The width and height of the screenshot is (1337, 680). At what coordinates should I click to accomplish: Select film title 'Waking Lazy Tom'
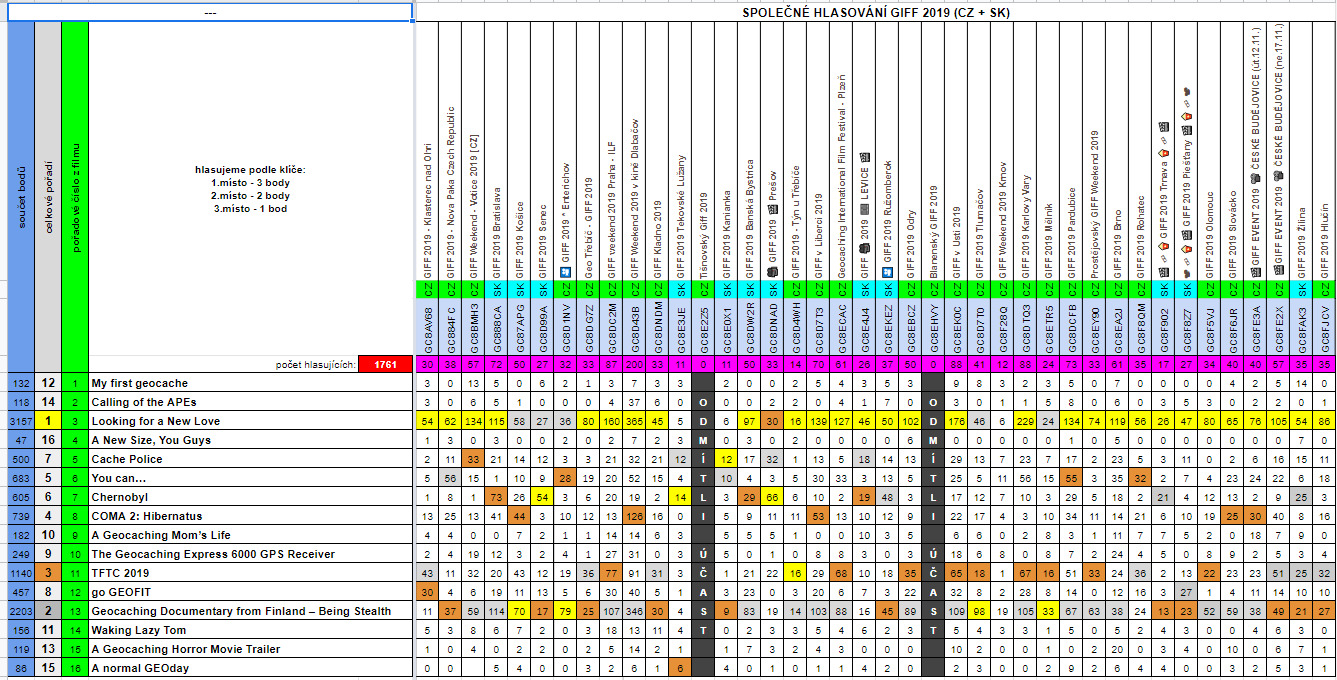pyautogui.click(x=251, y=630)
